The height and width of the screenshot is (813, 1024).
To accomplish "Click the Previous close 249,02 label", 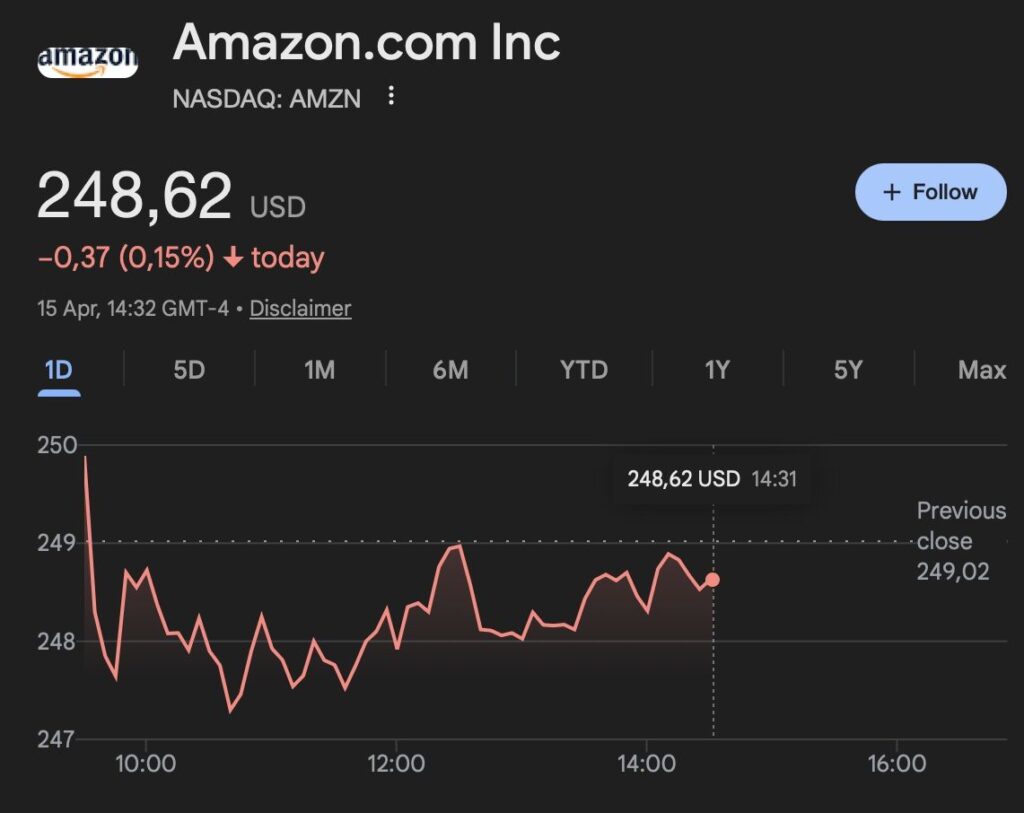I will point(961,541).
